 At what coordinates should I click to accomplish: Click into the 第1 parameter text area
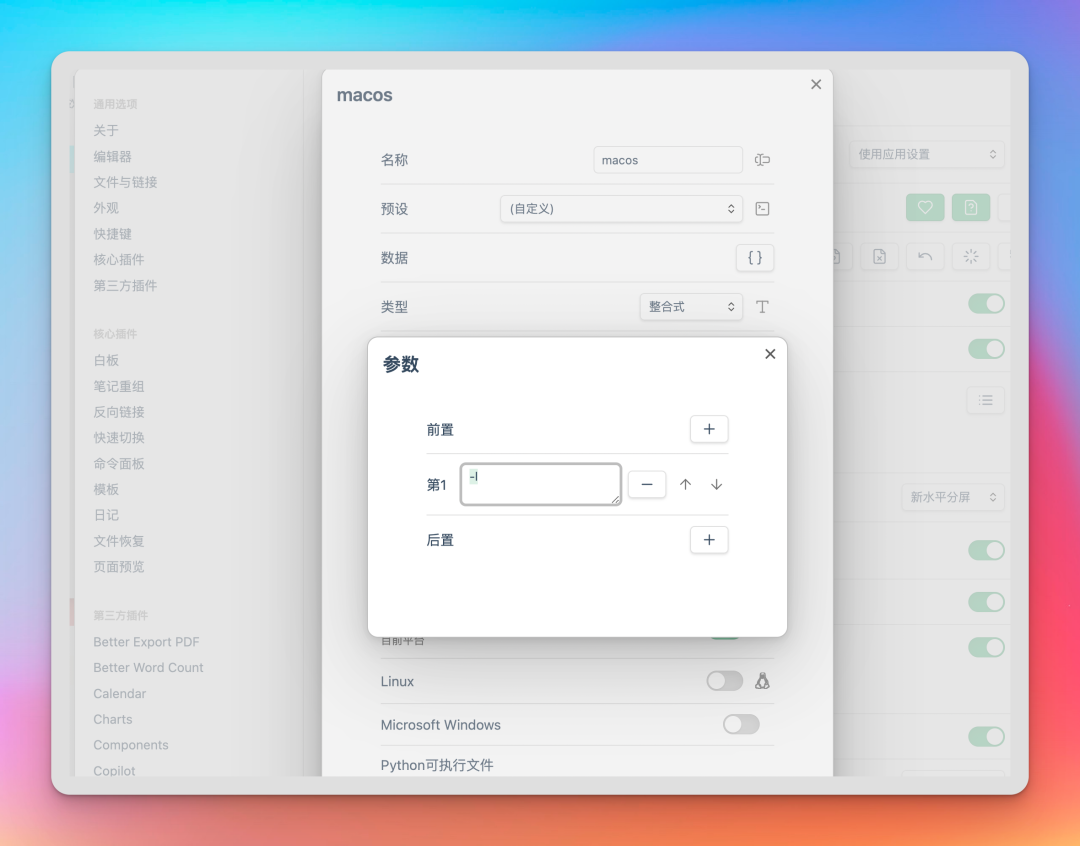pyautogui.click(x=541, y=484)
